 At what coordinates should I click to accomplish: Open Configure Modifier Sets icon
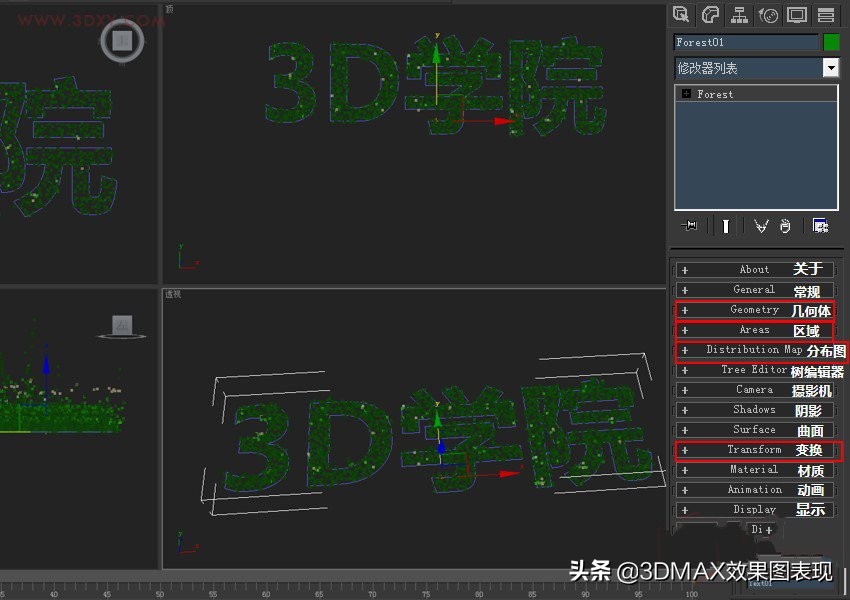click(822, 226)
